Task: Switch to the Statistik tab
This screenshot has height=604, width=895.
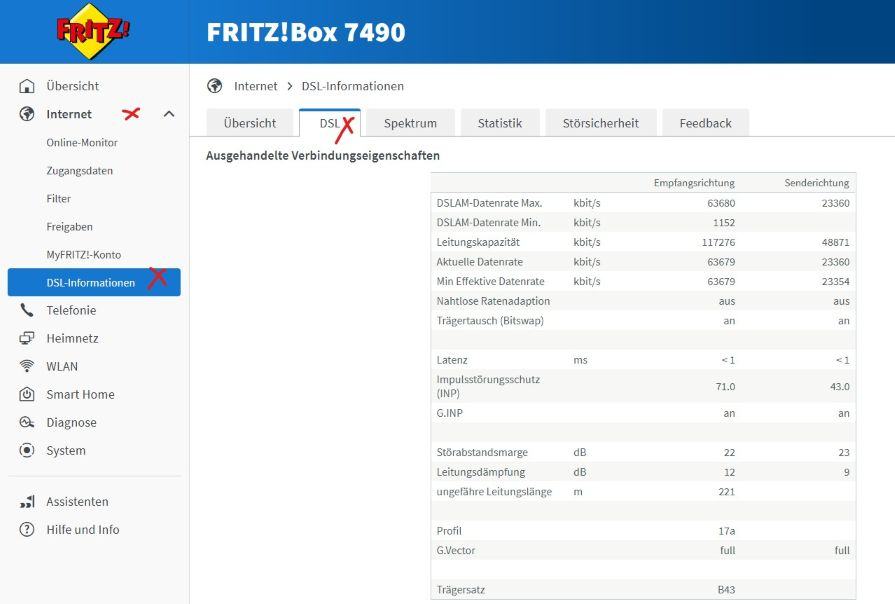Action: 499,123
